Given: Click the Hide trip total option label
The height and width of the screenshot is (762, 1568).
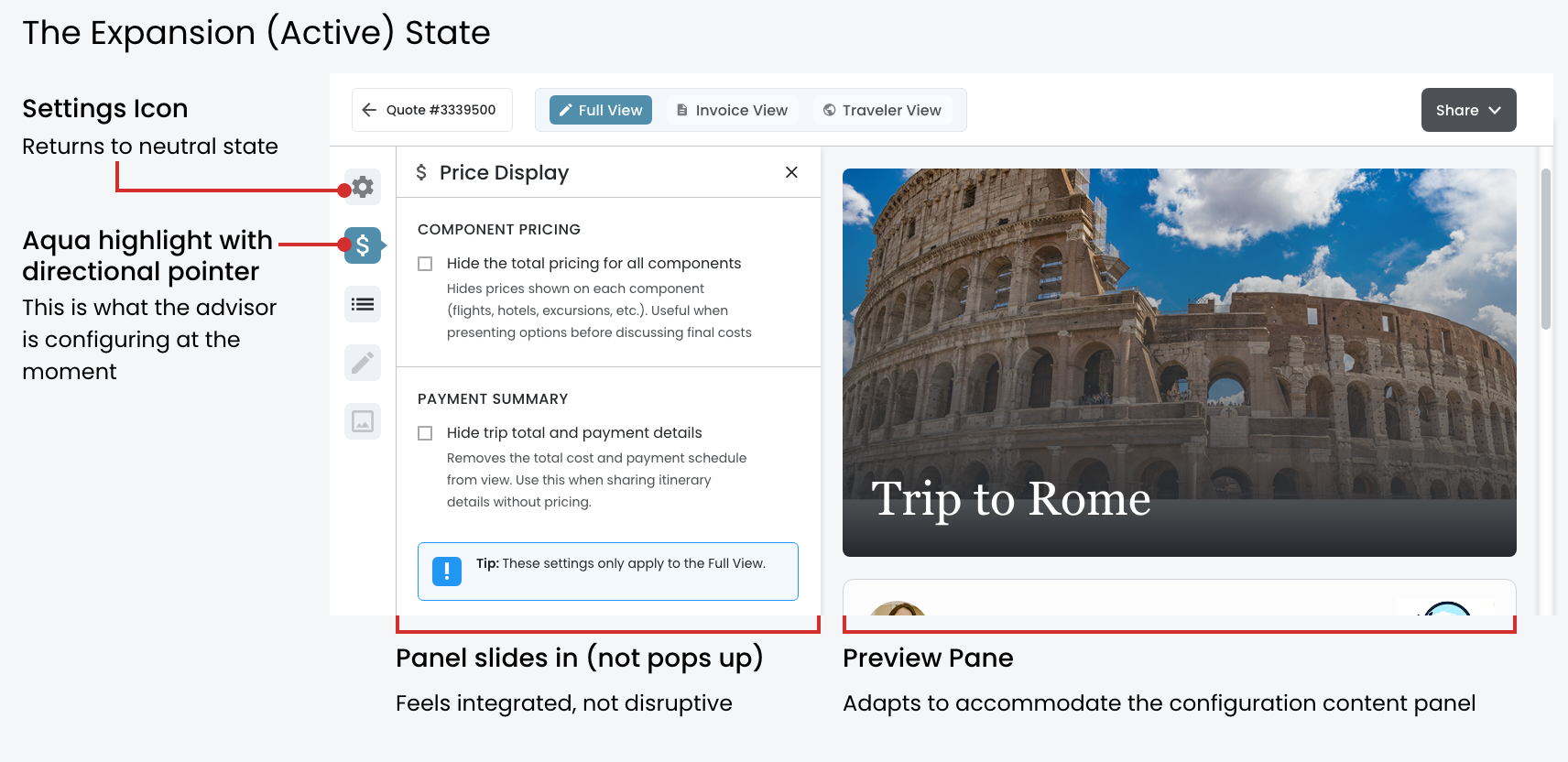Looking at the screenshot, I should point(574,433).
